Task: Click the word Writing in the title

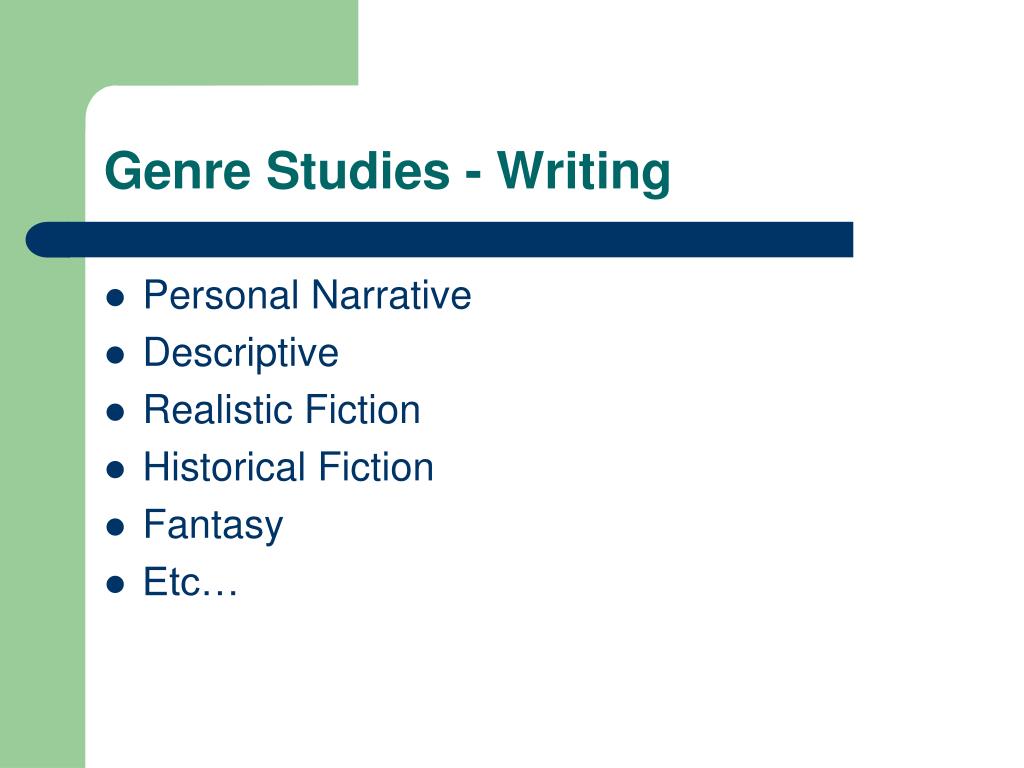Action: (584, 172)
